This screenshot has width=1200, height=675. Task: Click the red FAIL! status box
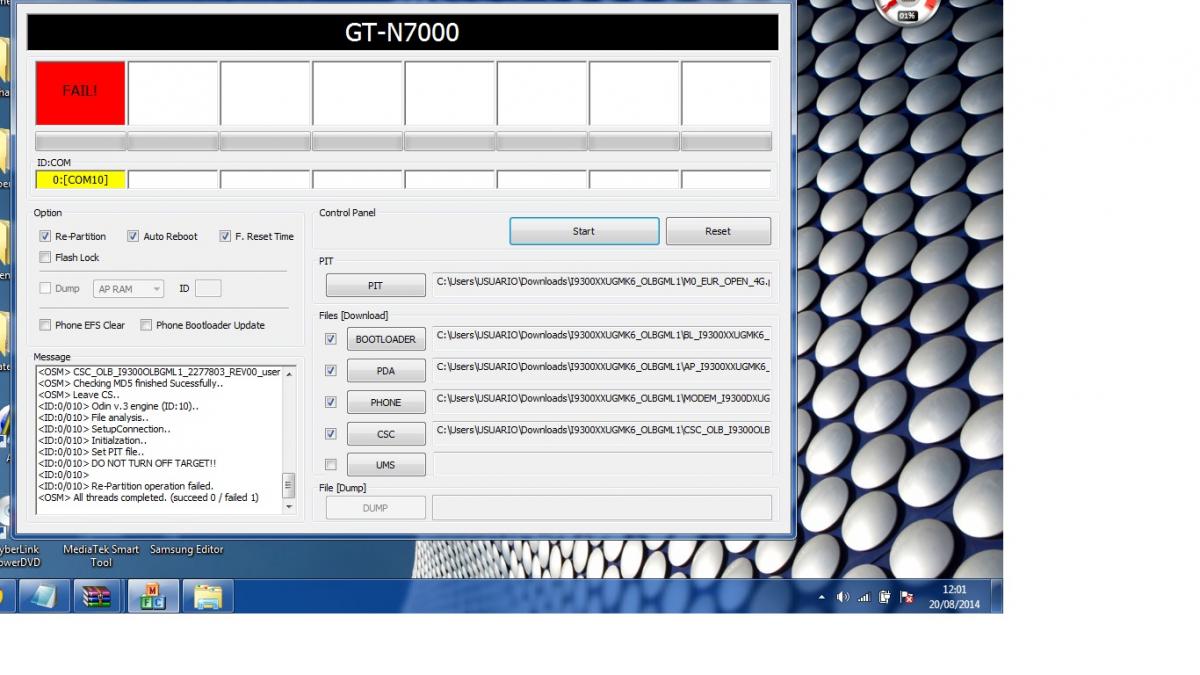(81, 93)
